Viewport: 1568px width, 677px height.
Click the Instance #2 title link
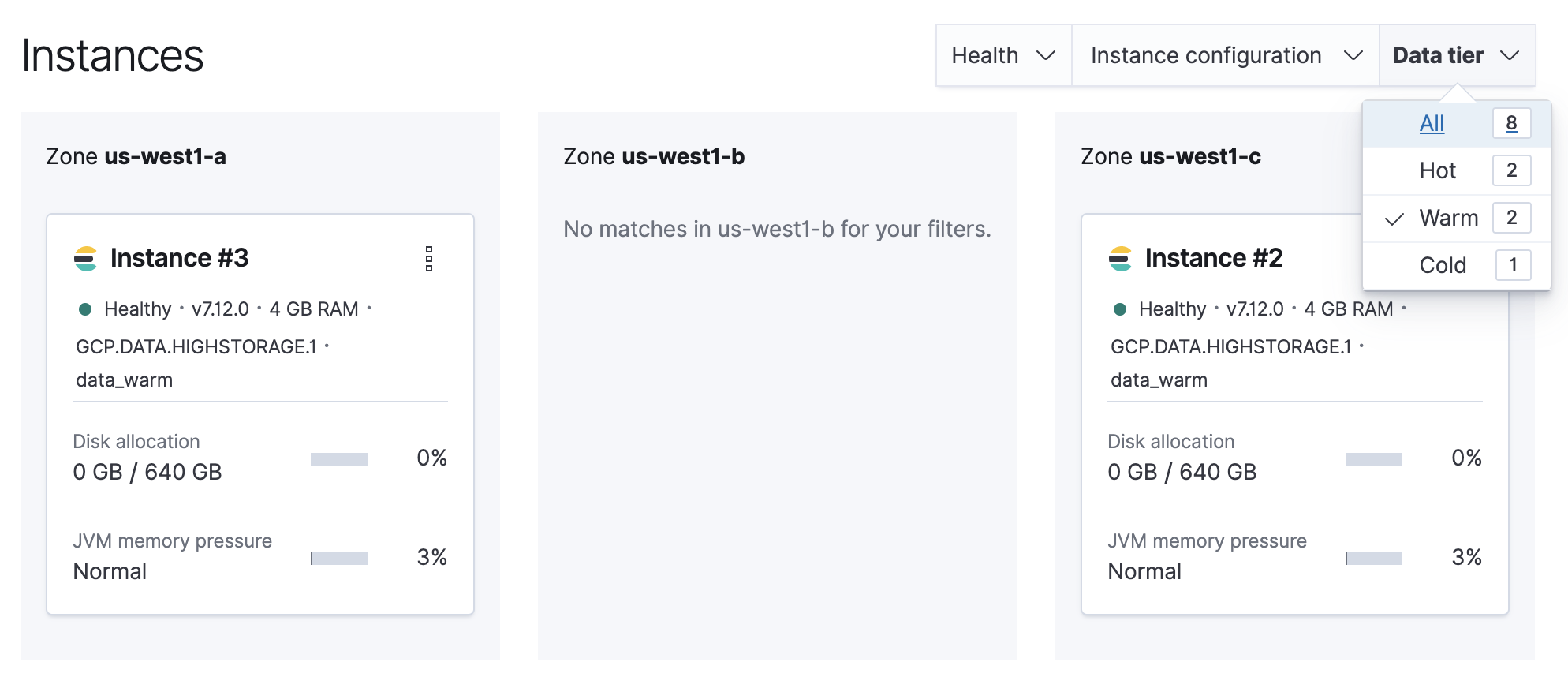pos(1214,258)
